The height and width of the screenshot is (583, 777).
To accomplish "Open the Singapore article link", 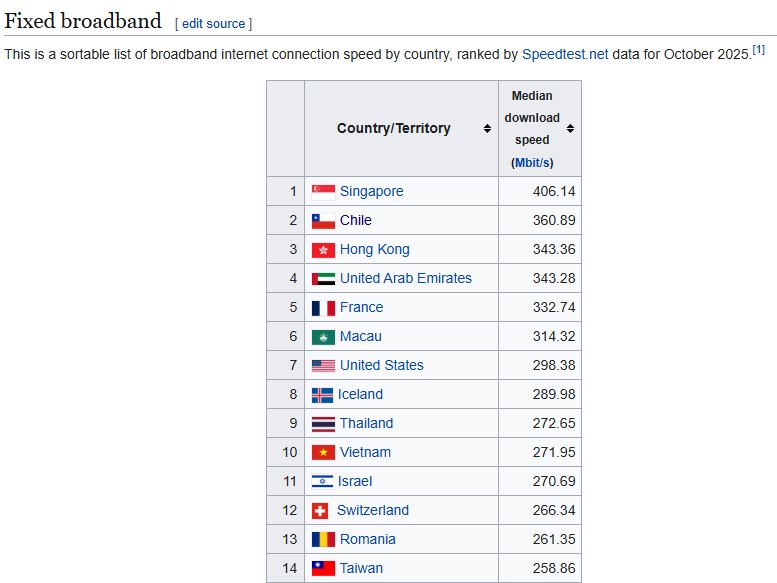I will pyautogui.click(x=372, y=191).
